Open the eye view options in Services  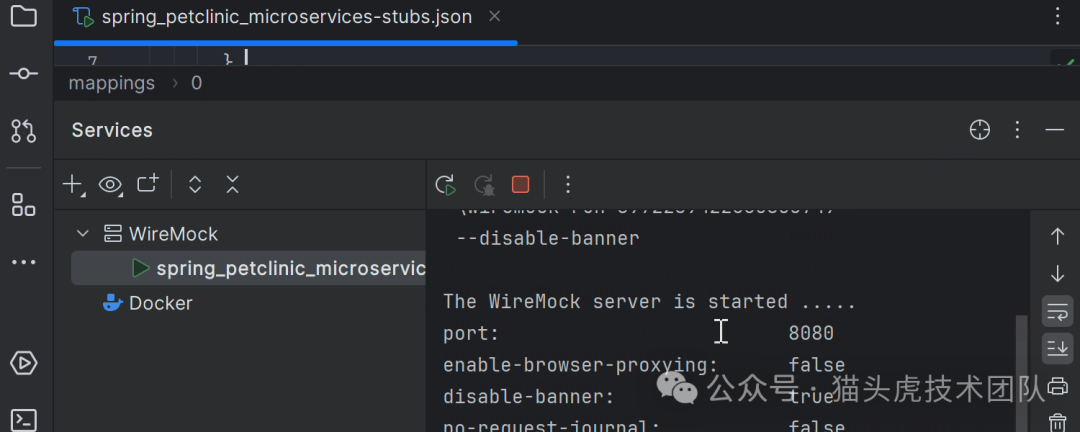click(110, 184)
